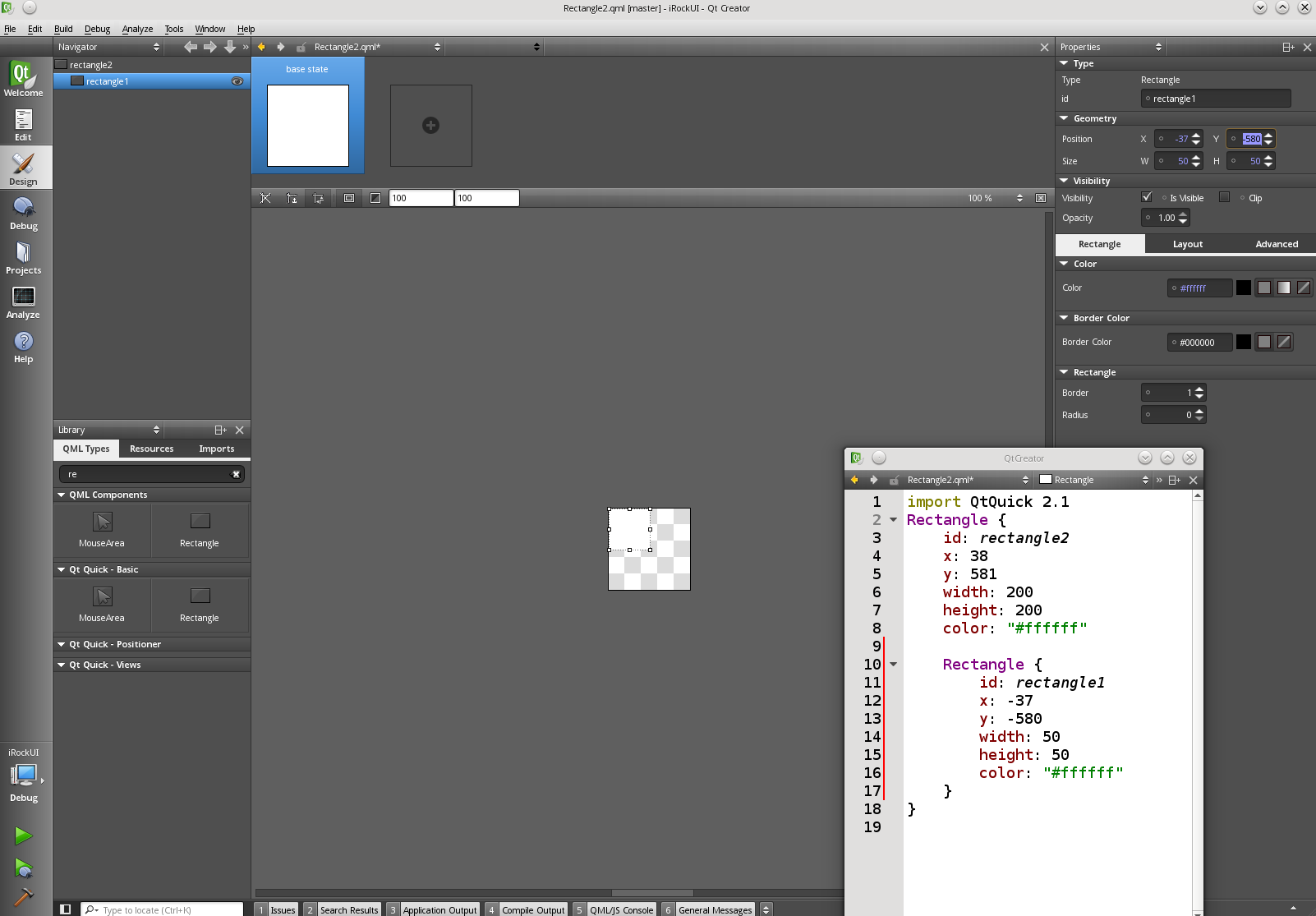Viewport: 1316px width, 916px height.
Task: Select solid color mode for Color
Action: pyautogui.click(x=1264, y=288)
